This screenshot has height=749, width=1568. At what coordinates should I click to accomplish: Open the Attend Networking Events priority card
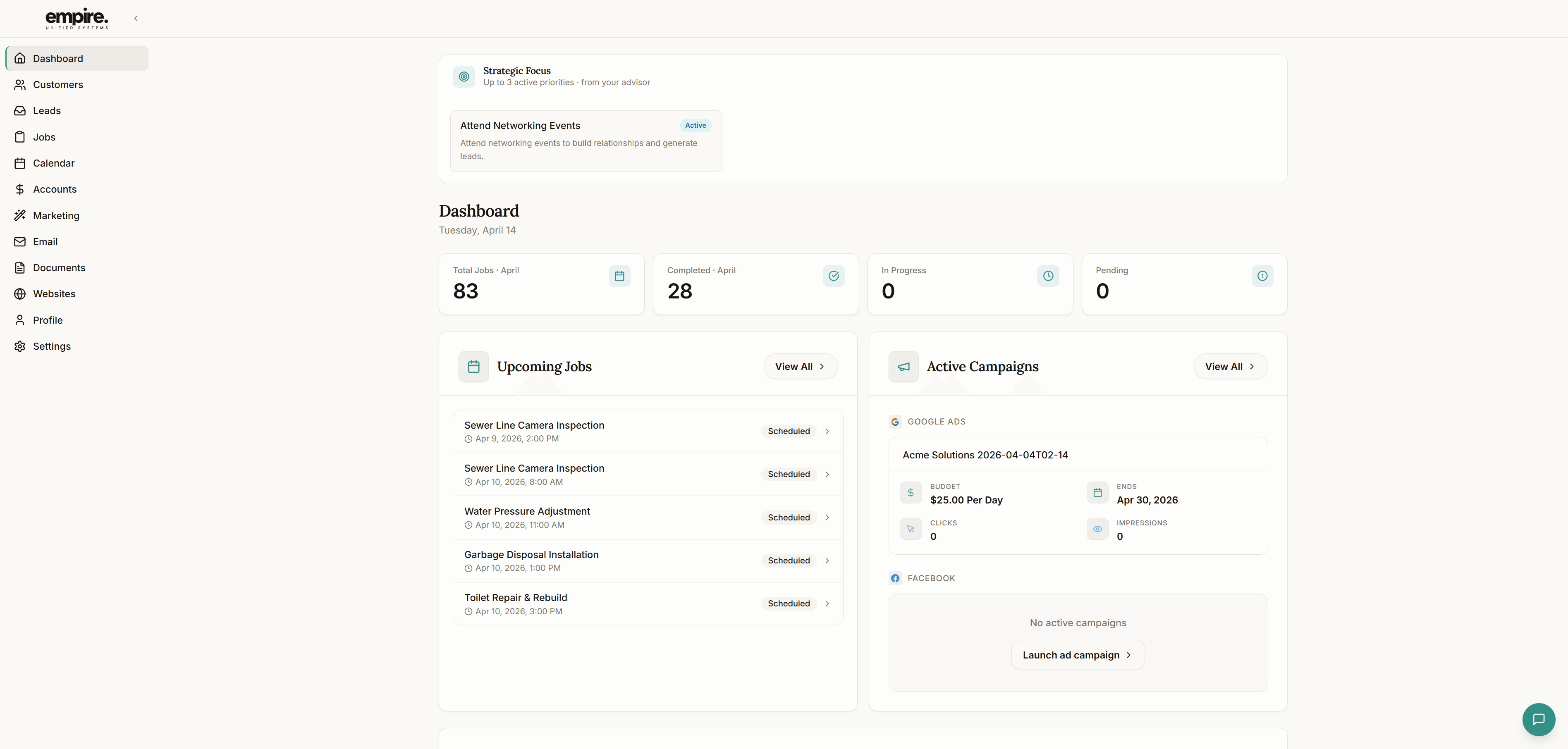[586, 141]
